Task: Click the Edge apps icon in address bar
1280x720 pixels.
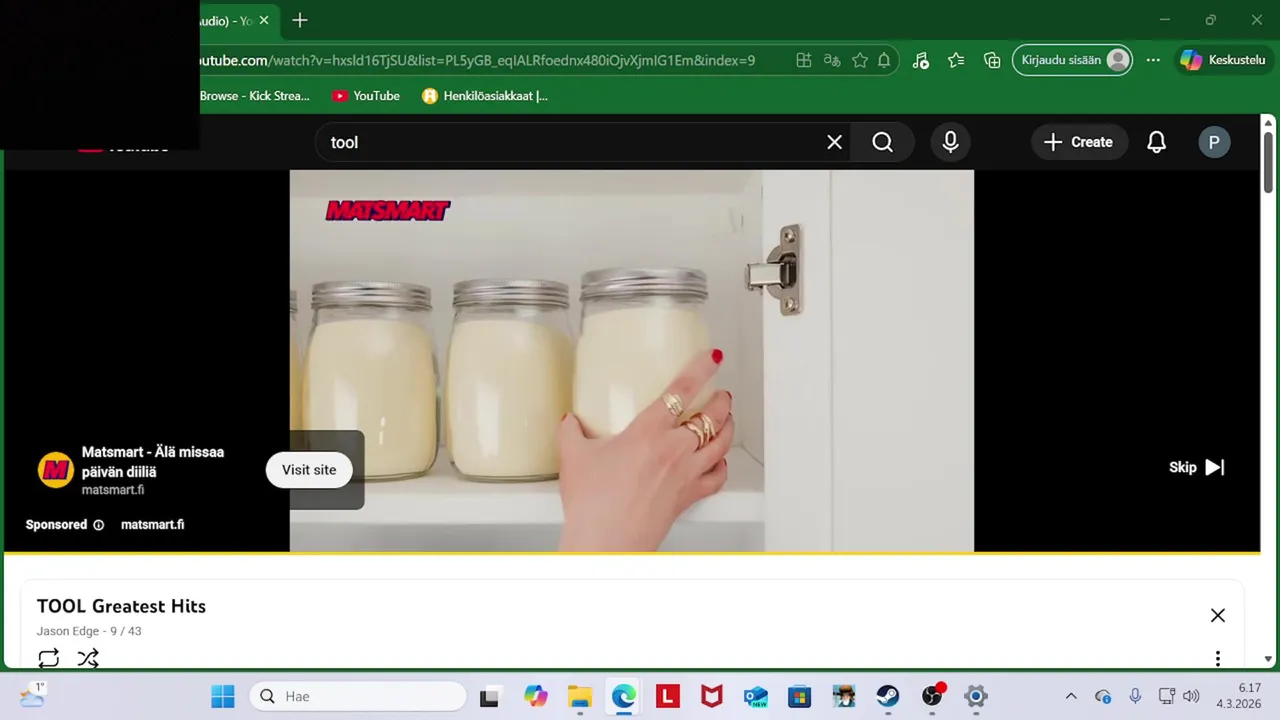Action: (x=803, y=60)
